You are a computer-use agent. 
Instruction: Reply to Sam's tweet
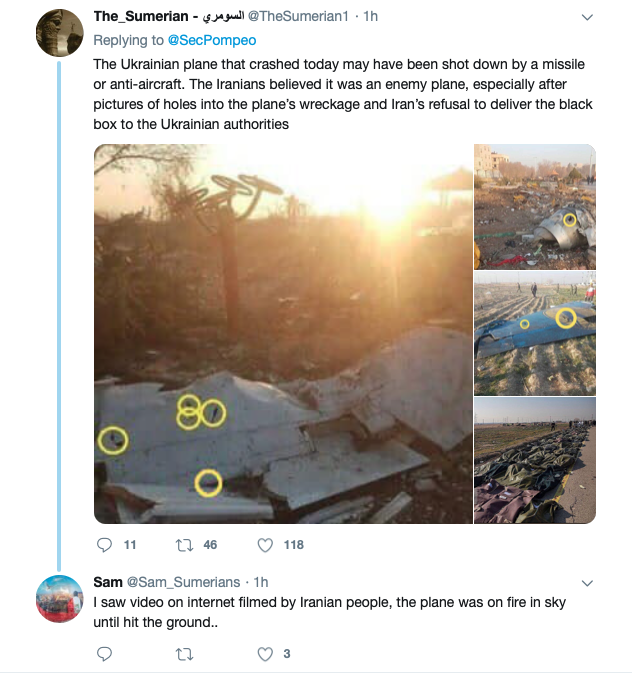click(x=105, y=654)
